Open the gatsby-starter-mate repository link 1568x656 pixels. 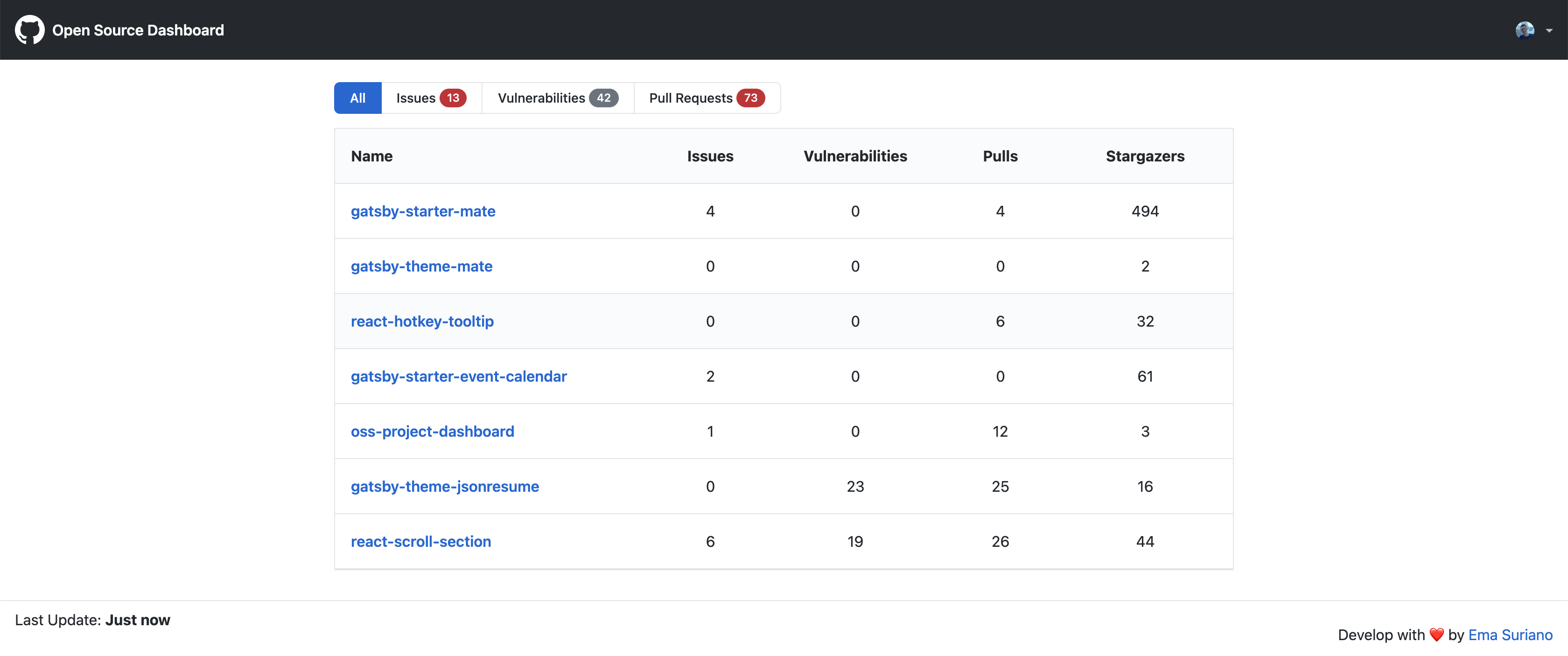(x=422, y=211)
